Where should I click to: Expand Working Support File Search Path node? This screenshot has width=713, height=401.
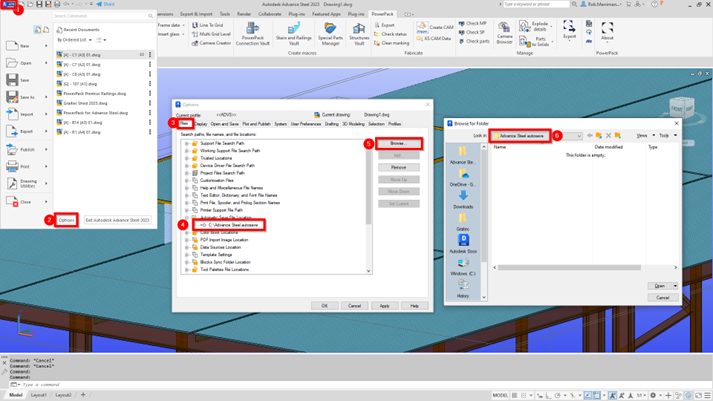click(186, 150)
